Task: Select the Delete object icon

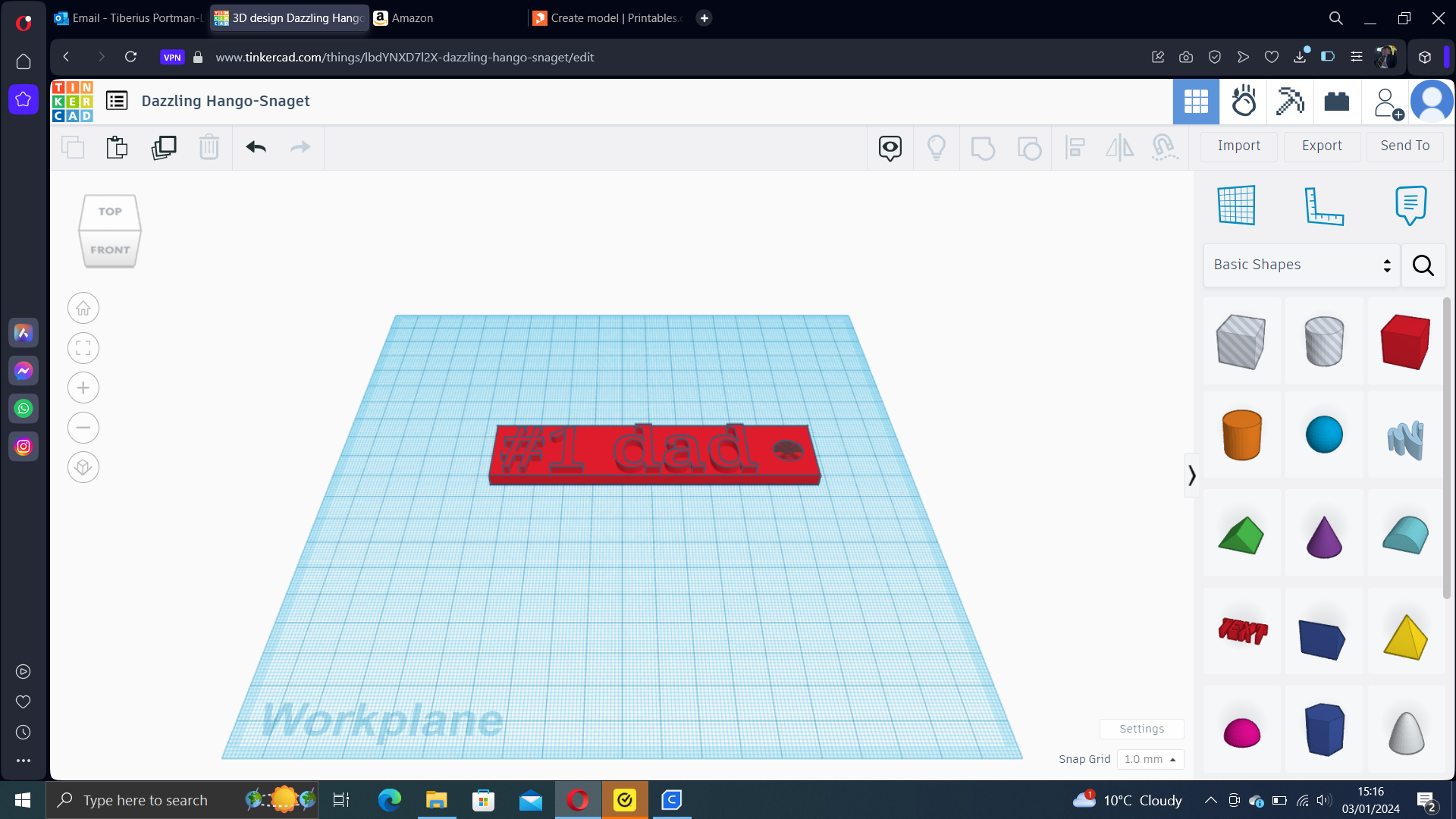Action: point(209,147)
